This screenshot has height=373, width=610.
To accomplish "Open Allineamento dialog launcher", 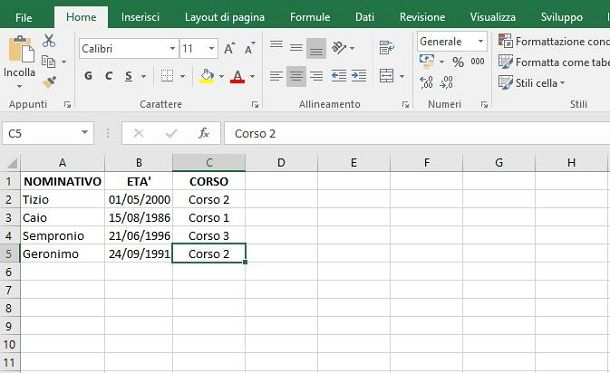I will tap(405, 104).
